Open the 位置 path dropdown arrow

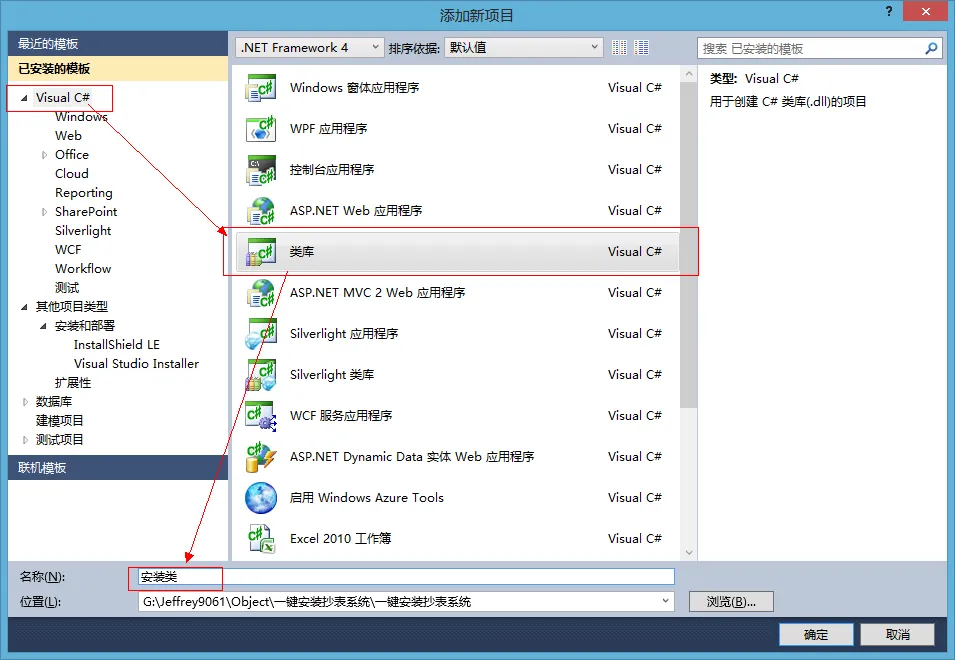pos(665,601)
